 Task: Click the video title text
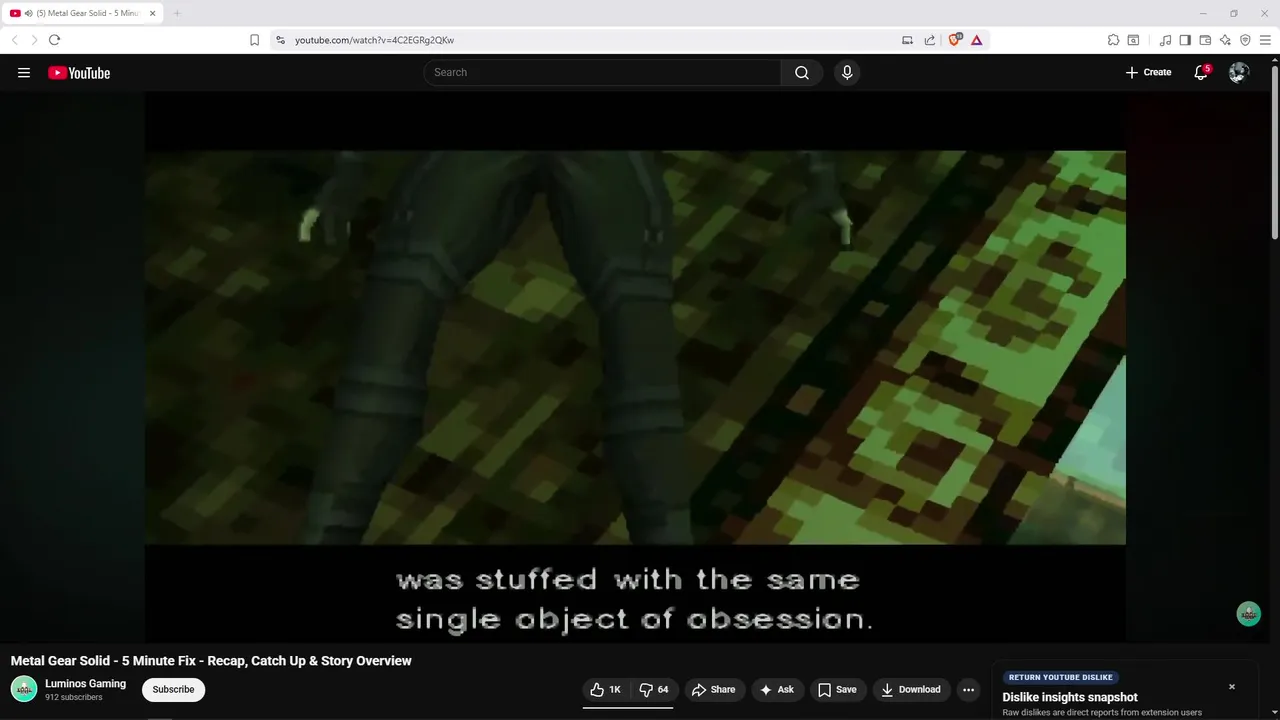[x=211, y=661]
